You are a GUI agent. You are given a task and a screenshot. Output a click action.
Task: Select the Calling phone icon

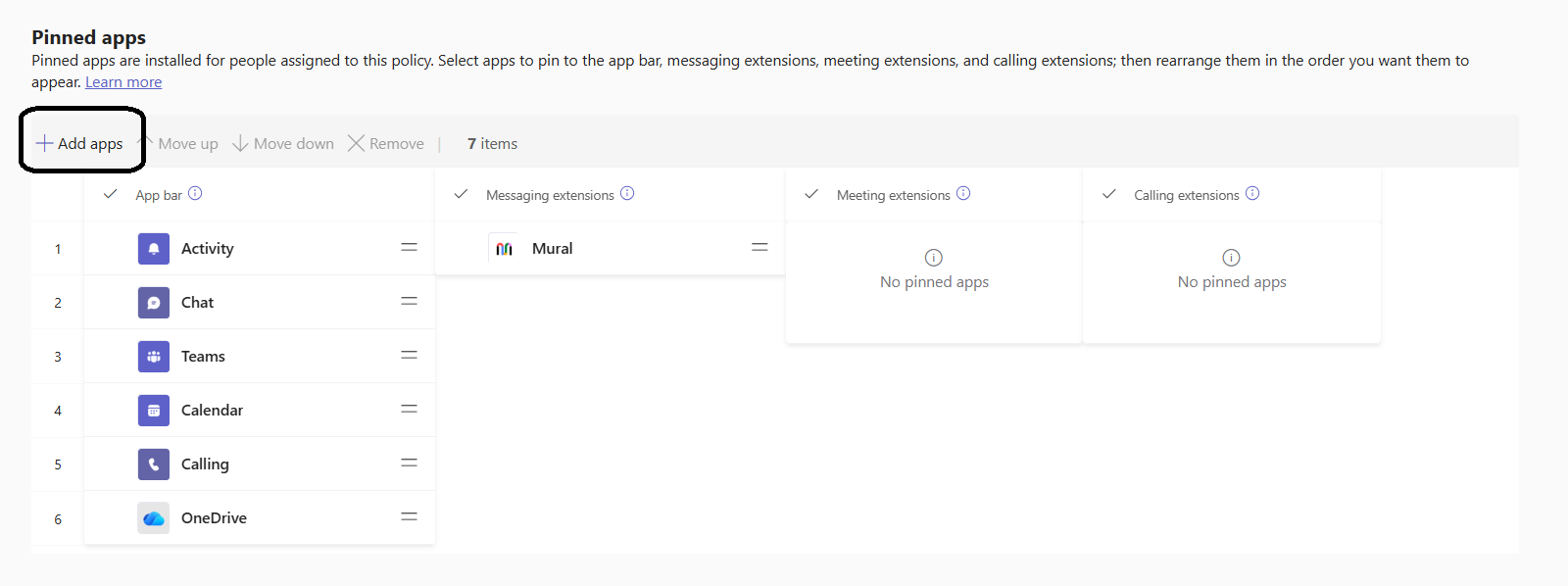click(154, 464)
